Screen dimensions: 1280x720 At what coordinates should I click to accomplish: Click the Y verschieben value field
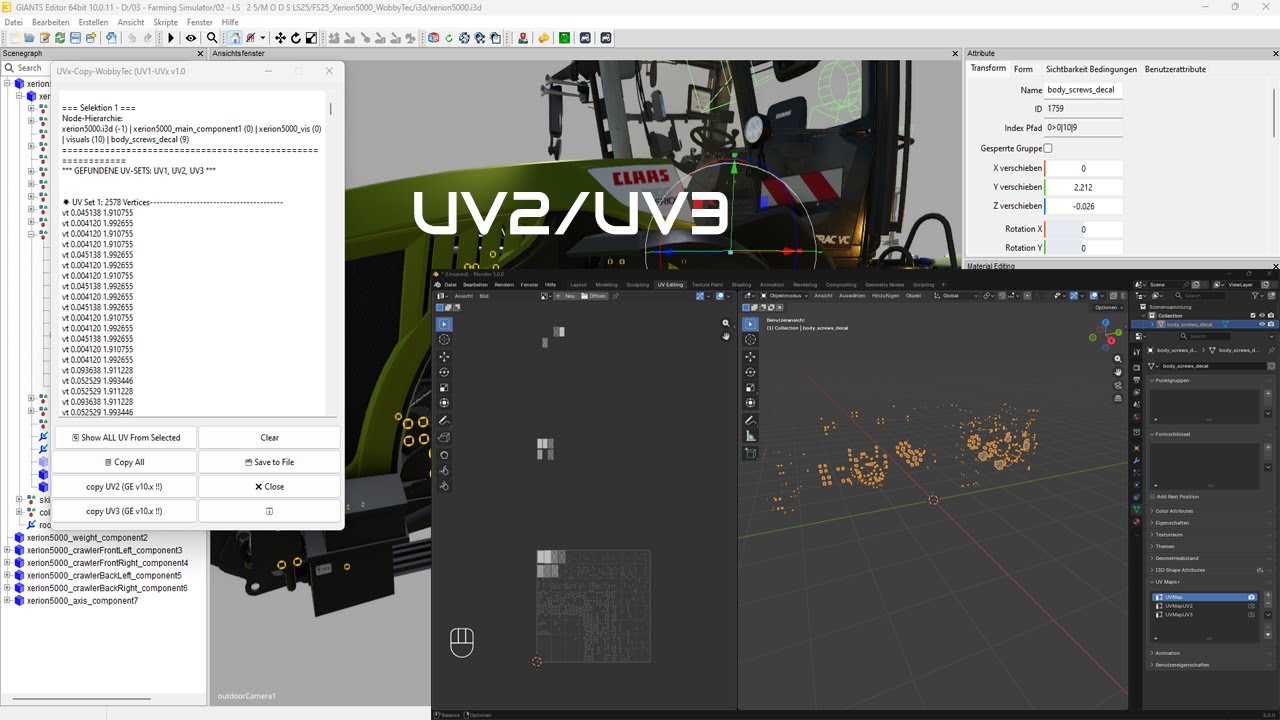point(1083,187)
